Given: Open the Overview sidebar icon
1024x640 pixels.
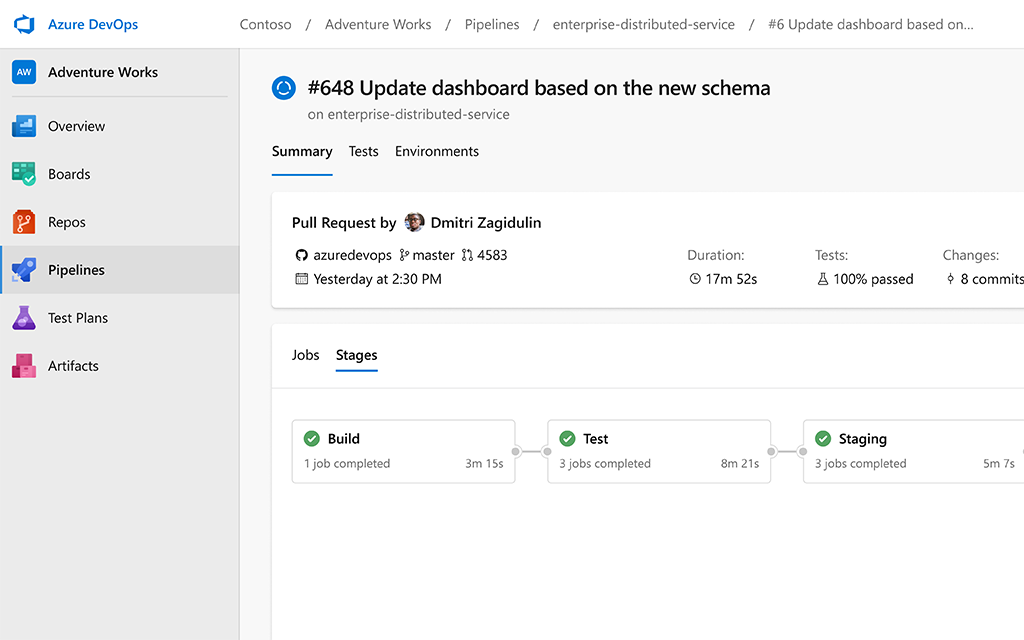Looking at the screenshot, I should click(x=24, y=126).
